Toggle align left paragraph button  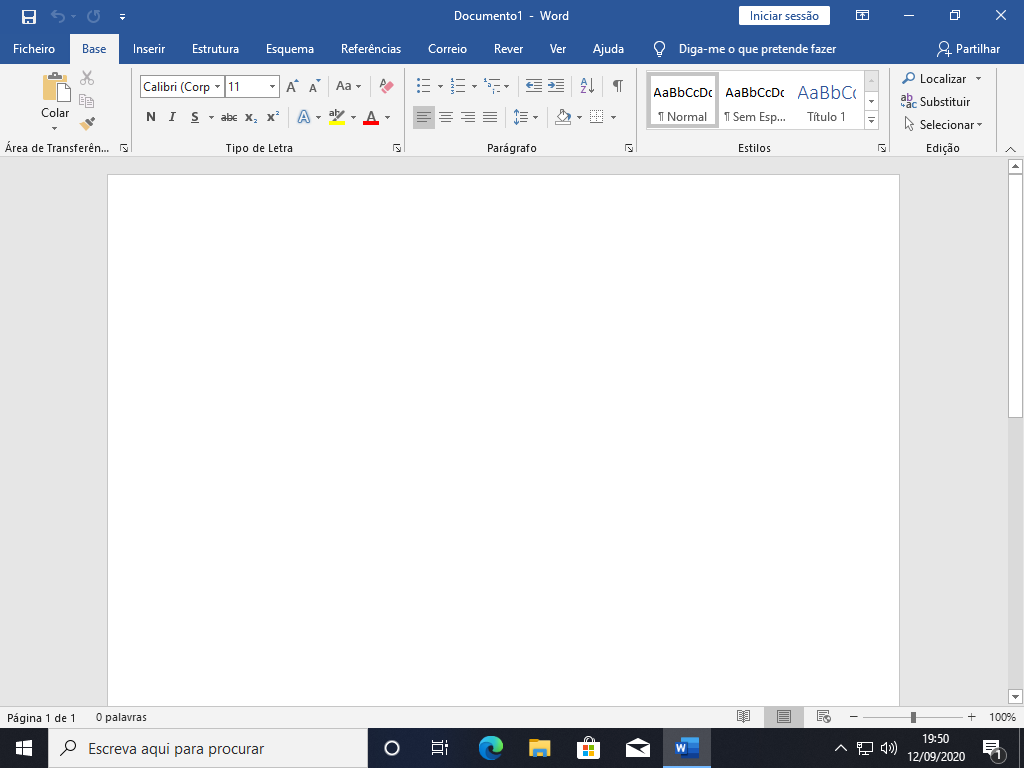(424, 118)
